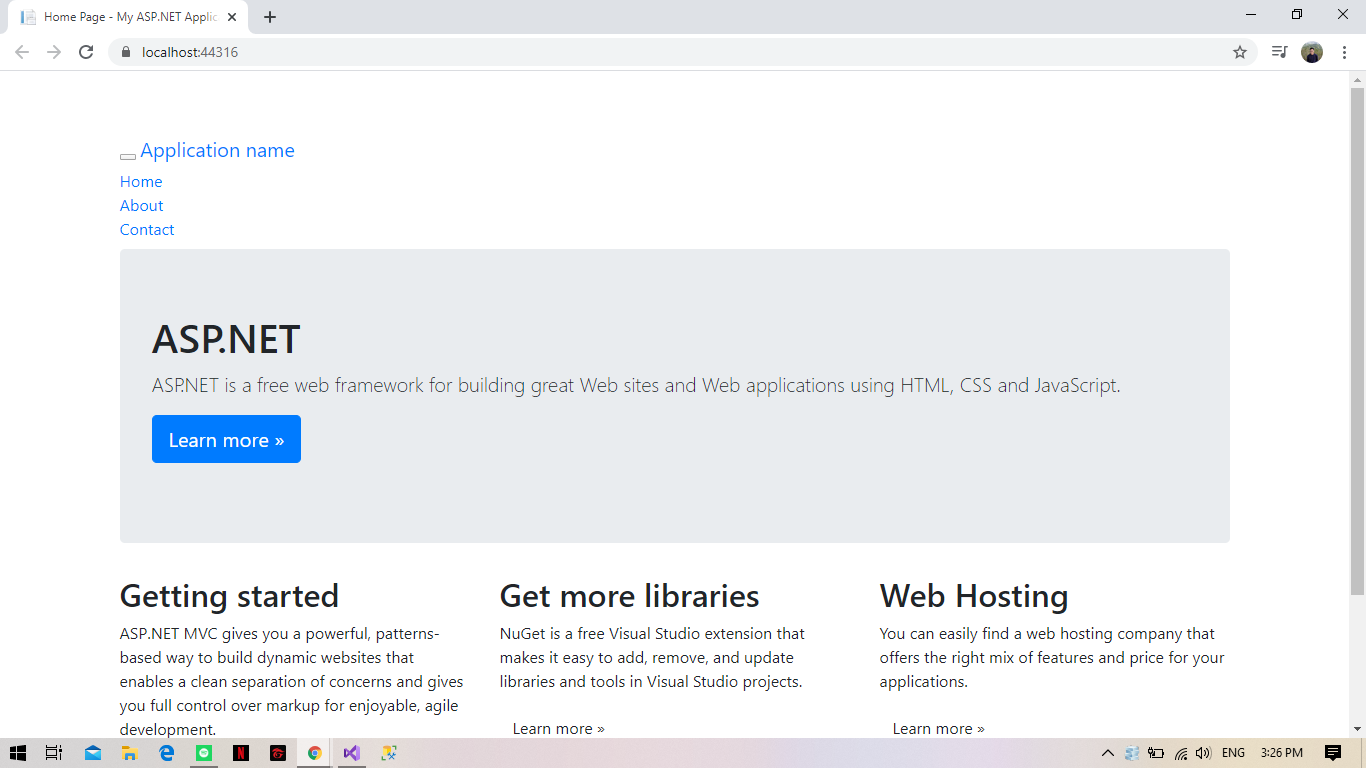Viewport: 1366px width, 768px height.
Task: Open File Explorer from the taskbar
Action: pyautogui.click(x=130, y=753)
